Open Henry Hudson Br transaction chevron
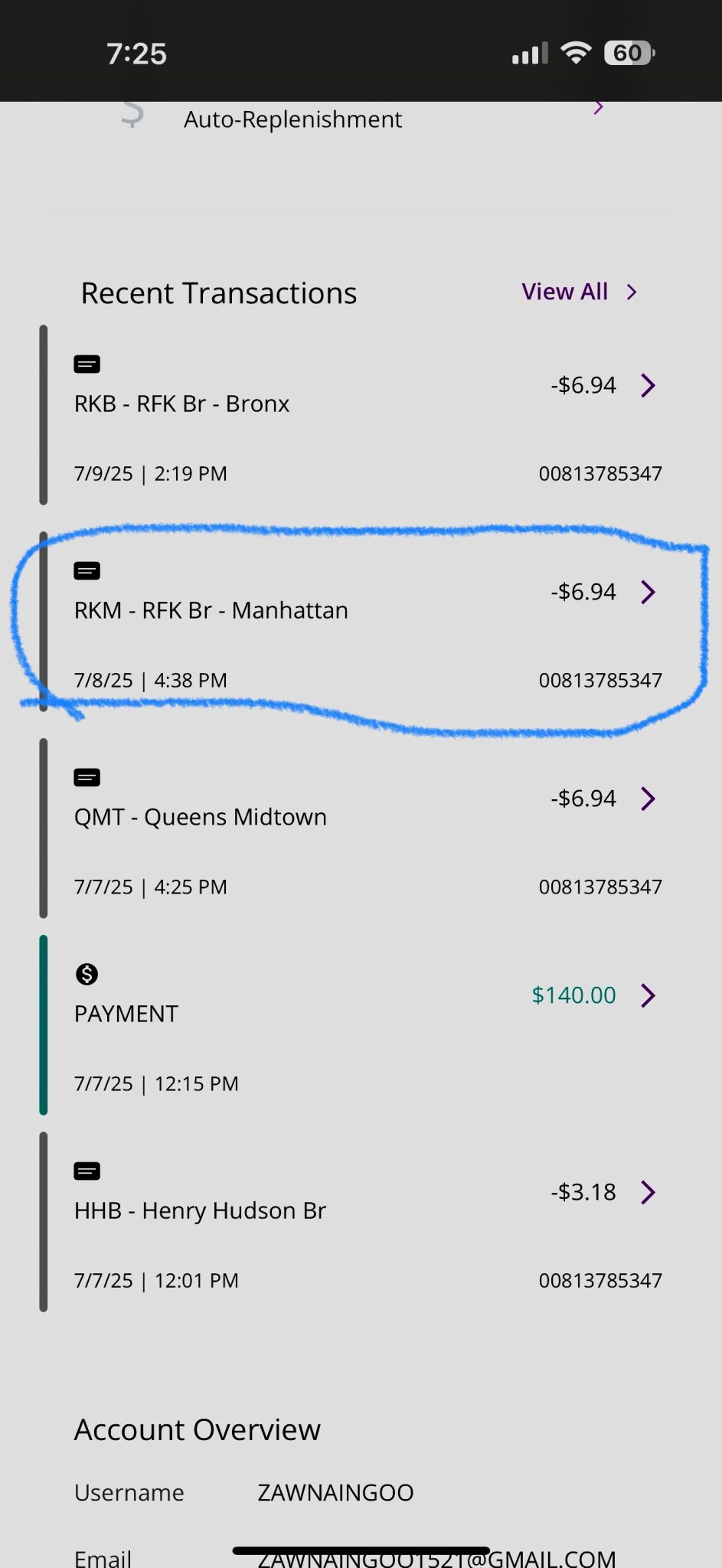 point(648,1192)
